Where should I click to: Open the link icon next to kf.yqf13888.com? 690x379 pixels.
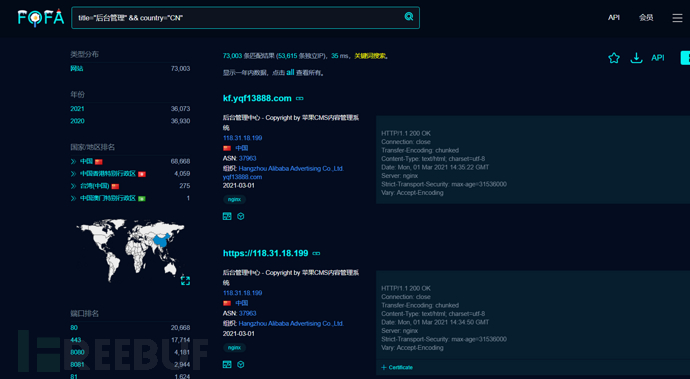pyautogui.click(x=300, y=98)
